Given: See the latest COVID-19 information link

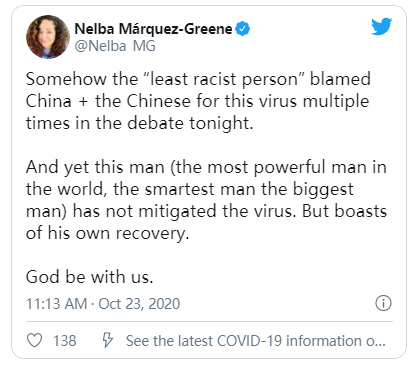Looking at the screenshot, I should click(x=256, y=341).
